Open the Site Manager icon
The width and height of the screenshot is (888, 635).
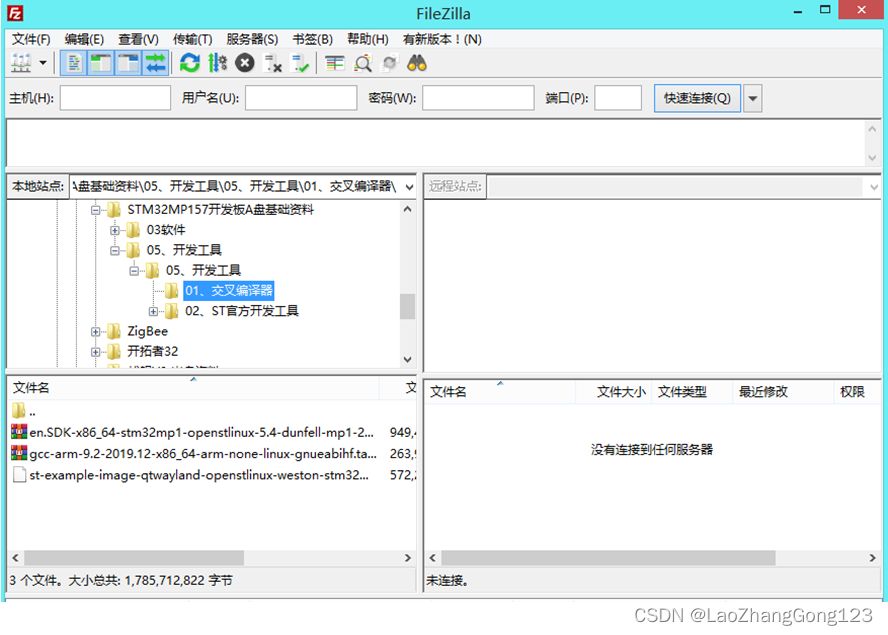(21, 63)
